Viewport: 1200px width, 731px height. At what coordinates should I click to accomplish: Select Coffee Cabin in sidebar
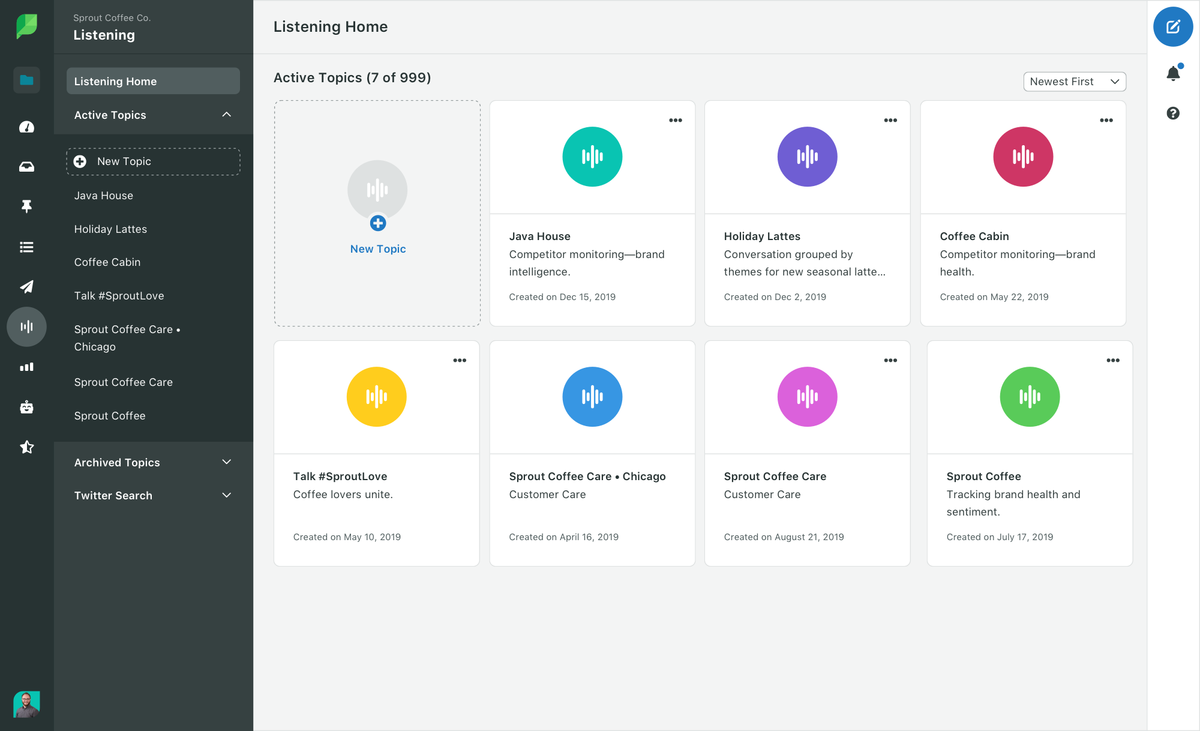(x=107, y=262)
